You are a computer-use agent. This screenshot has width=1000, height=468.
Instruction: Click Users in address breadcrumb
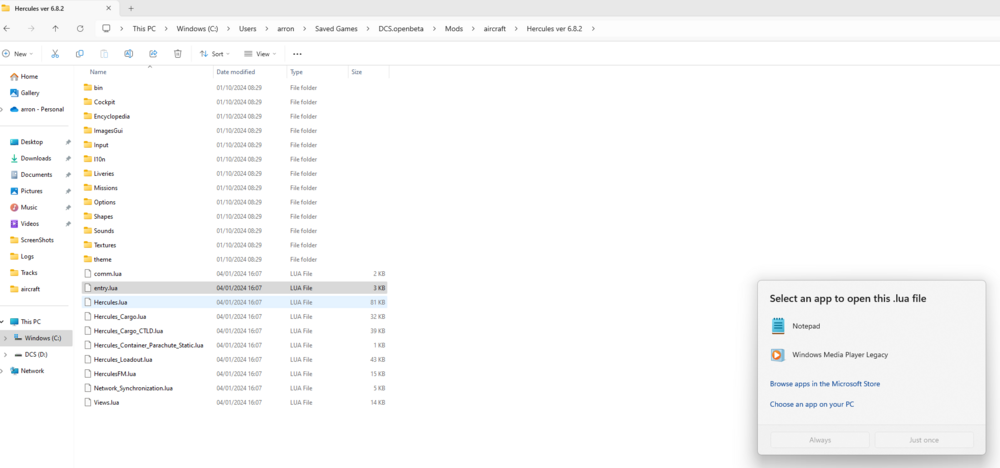point(247,29)
